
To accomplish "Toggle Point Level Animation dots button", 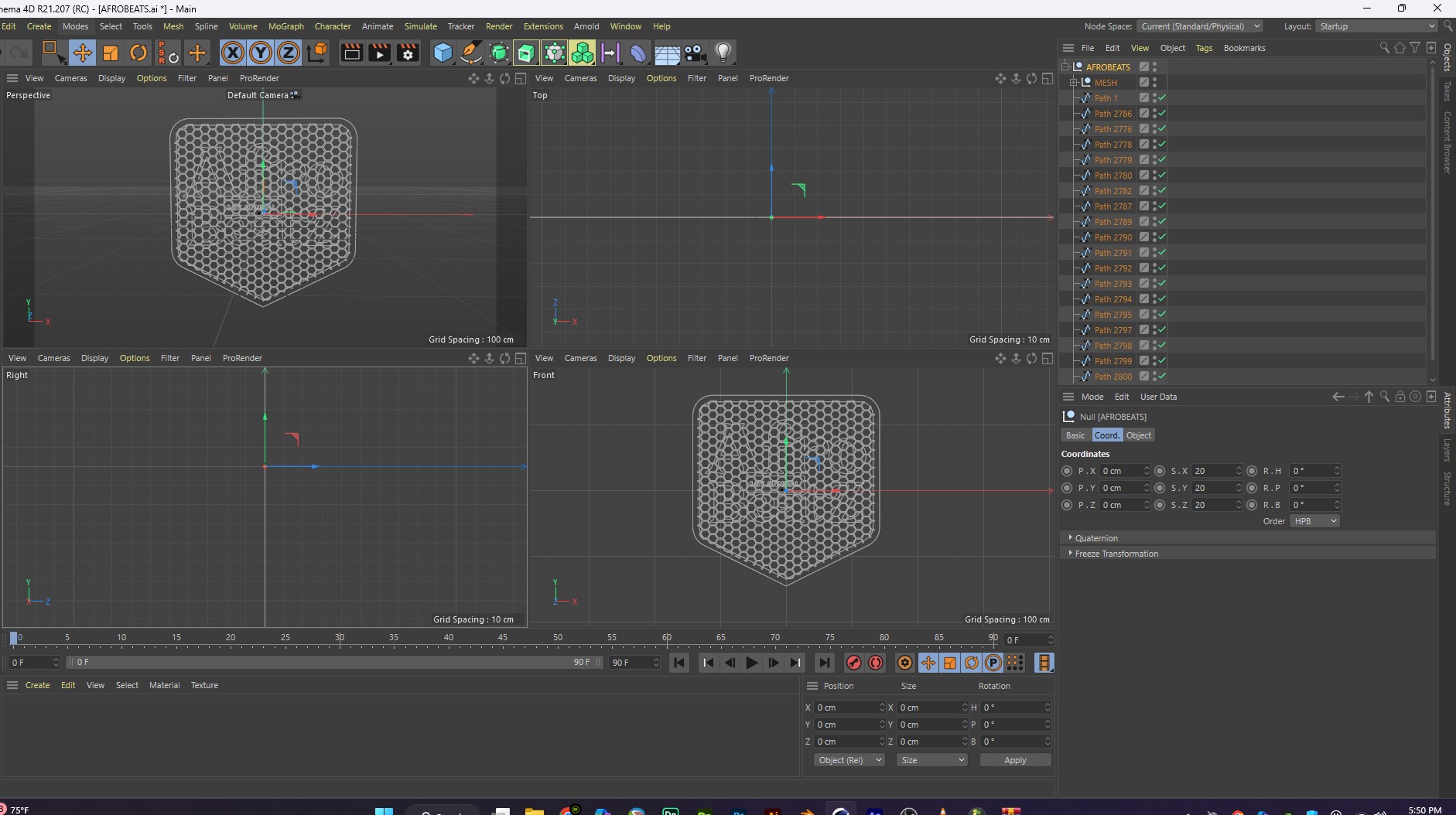I will click(1015, 663).
